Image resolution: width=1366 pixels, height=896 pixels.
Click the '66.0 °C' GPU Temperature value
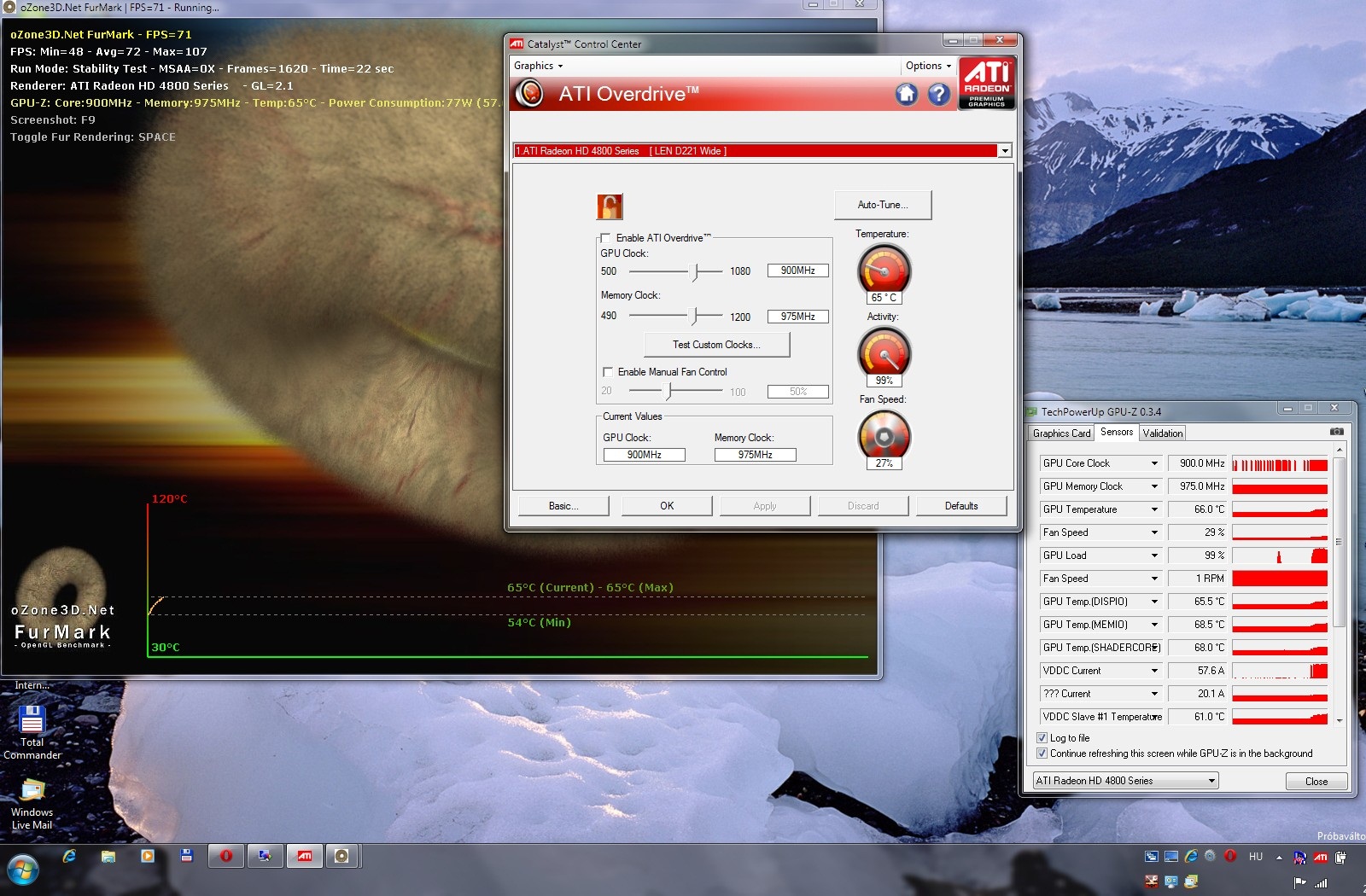(1197, 509)
